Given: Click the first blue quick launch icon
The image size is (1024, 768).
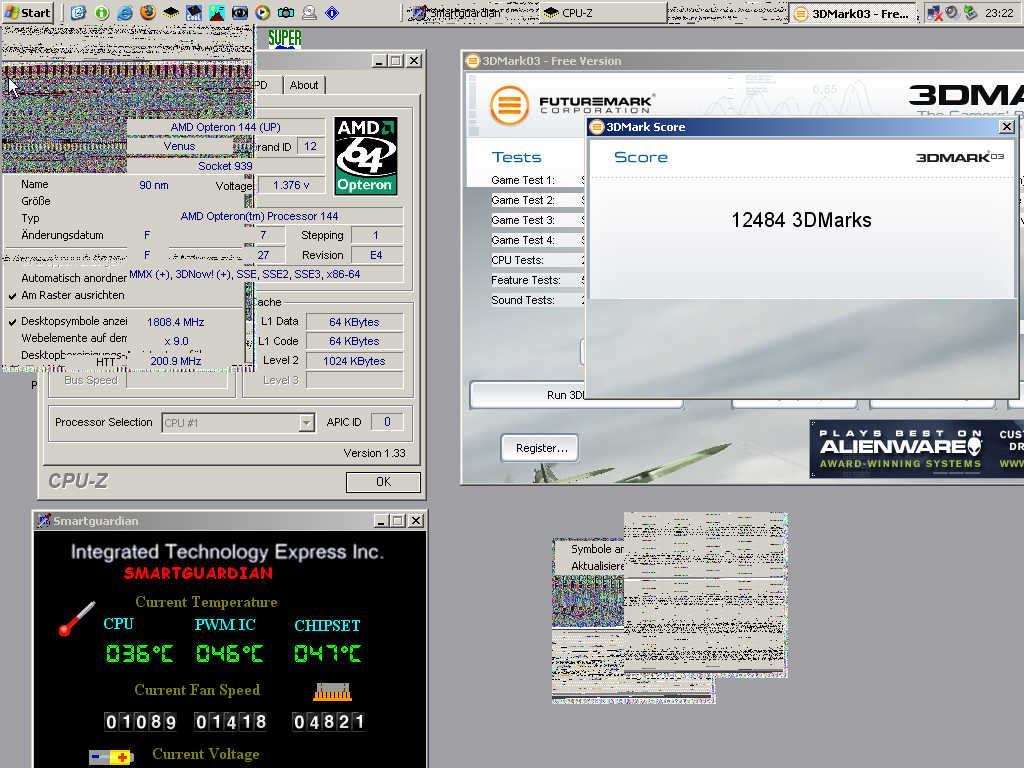Looking at the screenshot, I should click(78, 12).
